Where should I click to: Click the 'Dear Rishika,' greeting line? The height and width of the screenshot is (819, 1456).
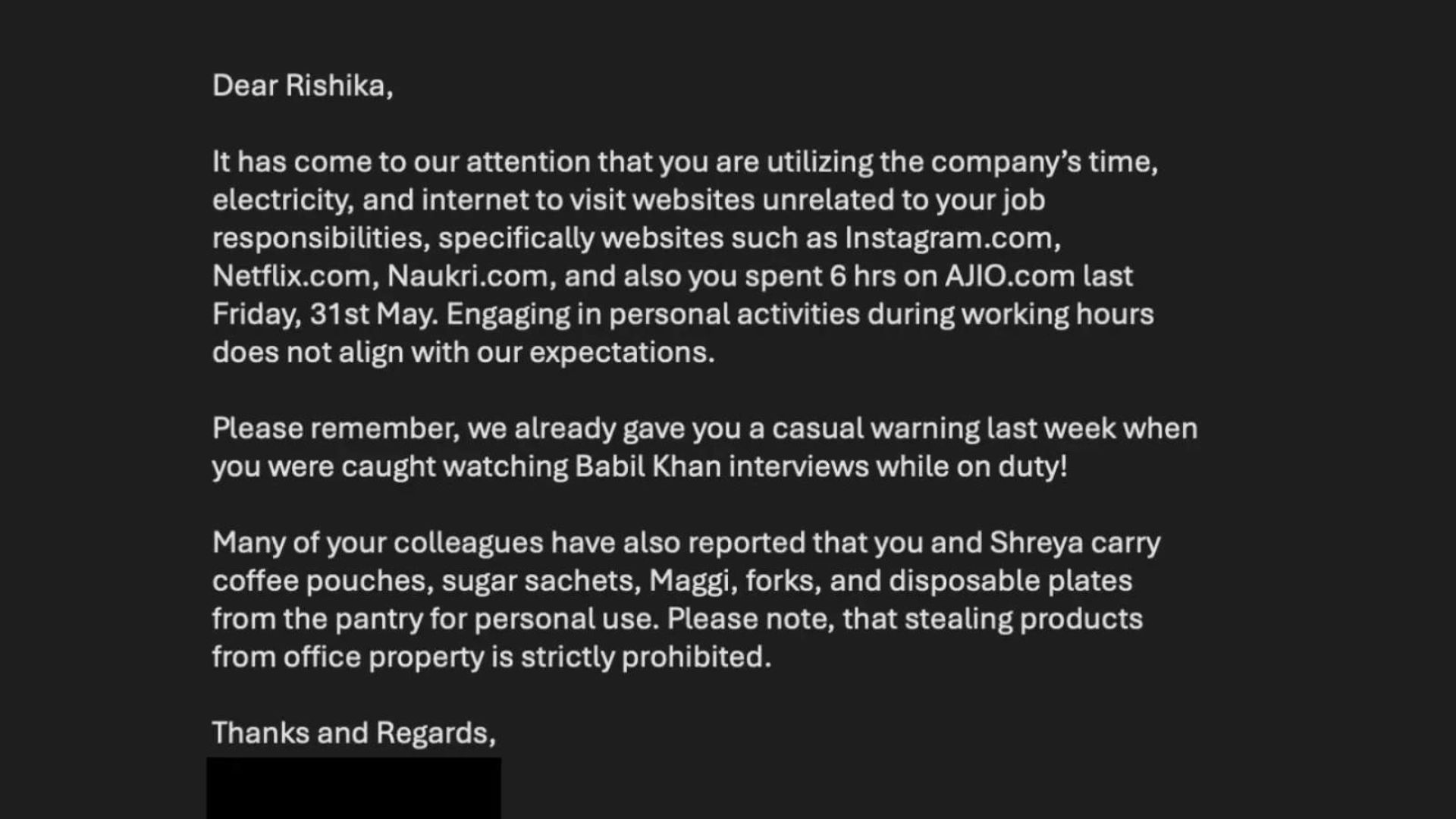click(x=303, y=86)
